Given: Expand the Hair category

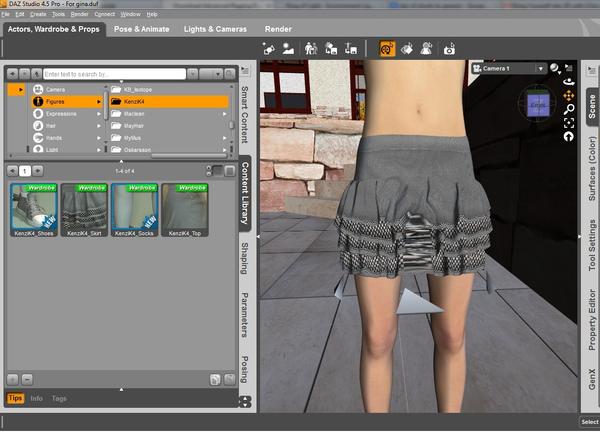Looking at the screenshot, I should [99, 126].
